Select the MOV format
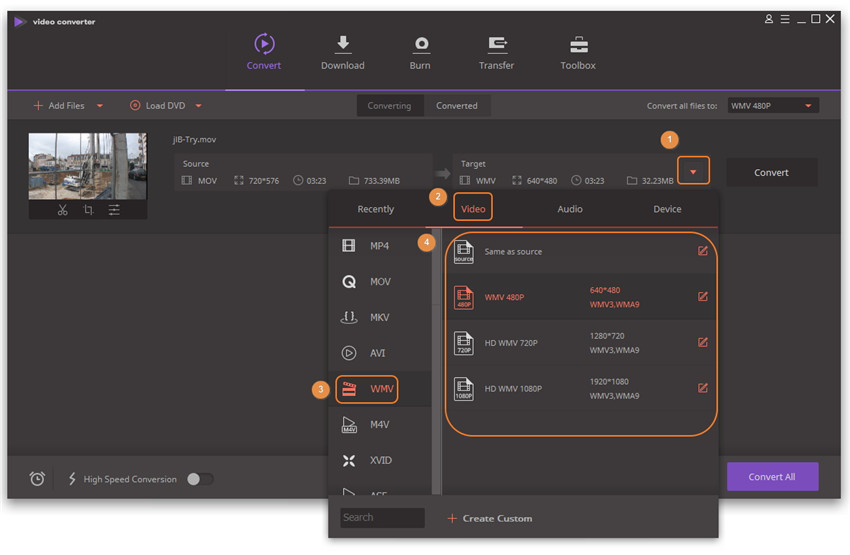 (379, 282)
